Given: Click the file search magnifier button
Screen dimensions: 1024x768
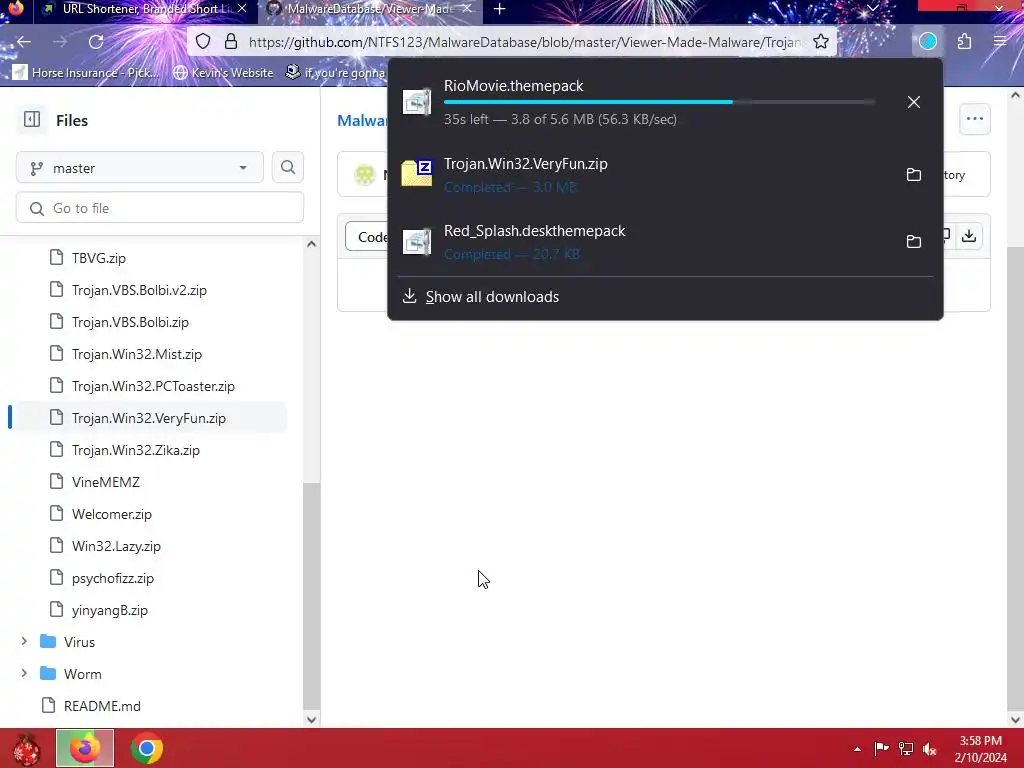Looking at the screenshot, I should (x=288, y=168).
